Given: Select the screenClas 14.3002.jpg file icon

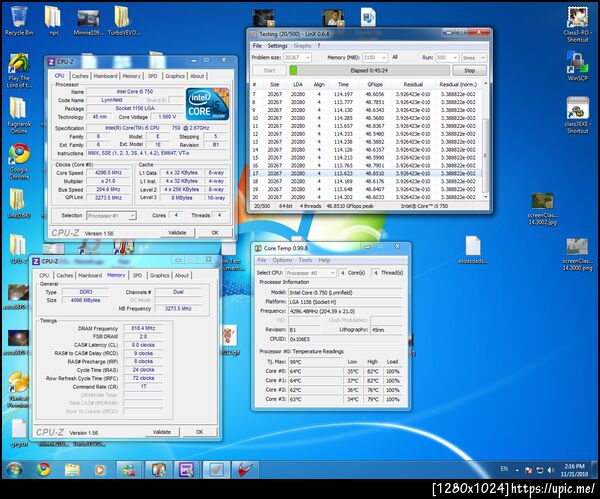Looking at the screenshot, I should point(543,209).
